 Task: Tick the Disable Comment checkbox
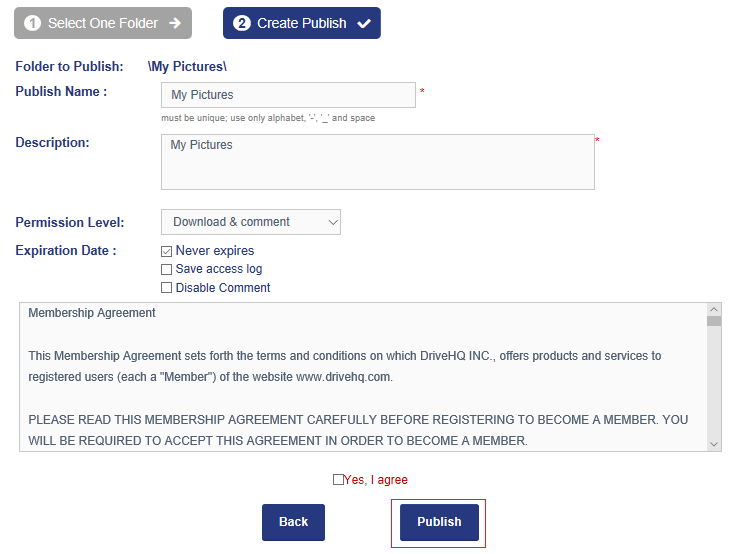[x=167, y=288]
